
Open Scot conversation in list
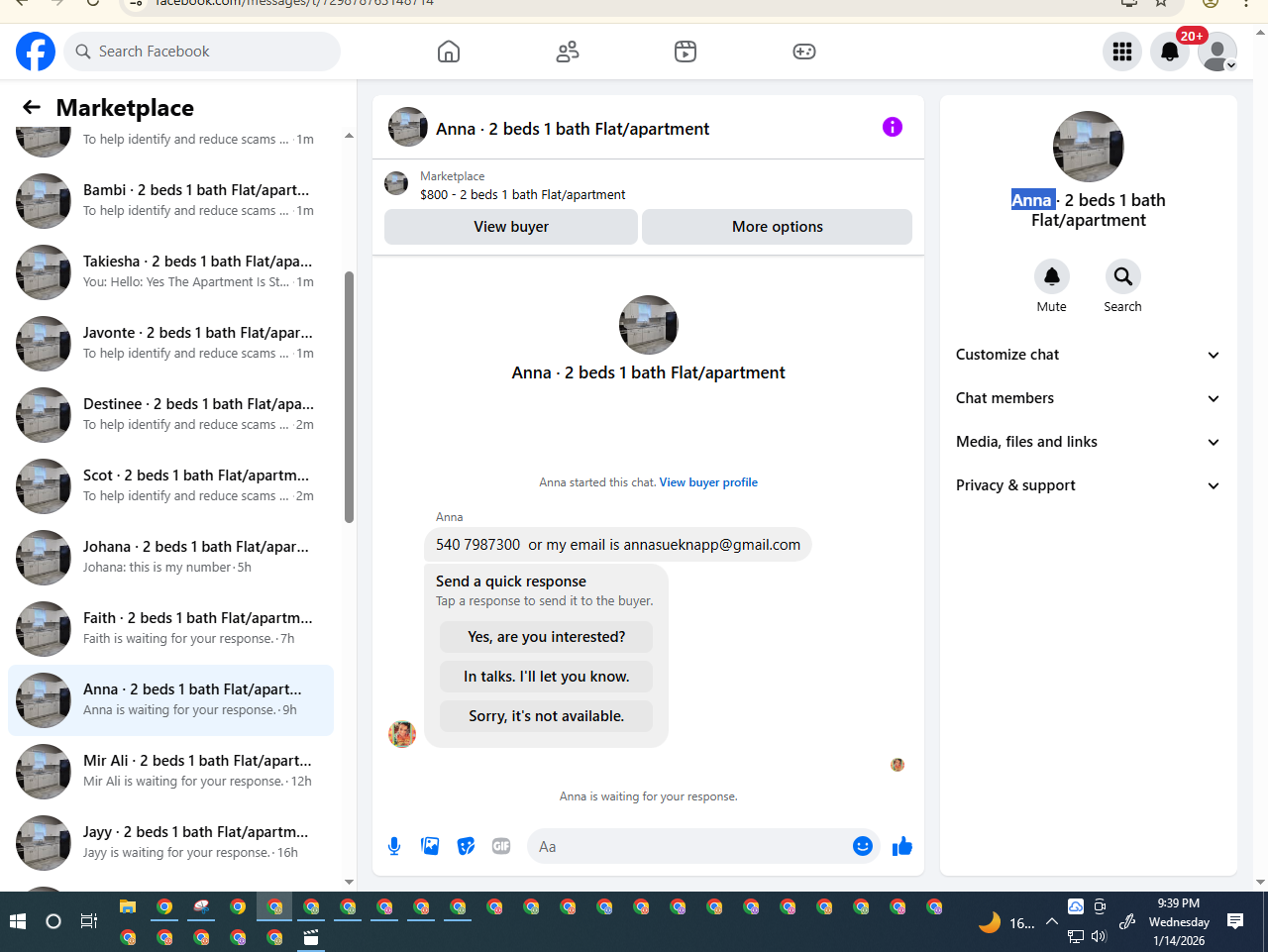[x=170, y=485]
